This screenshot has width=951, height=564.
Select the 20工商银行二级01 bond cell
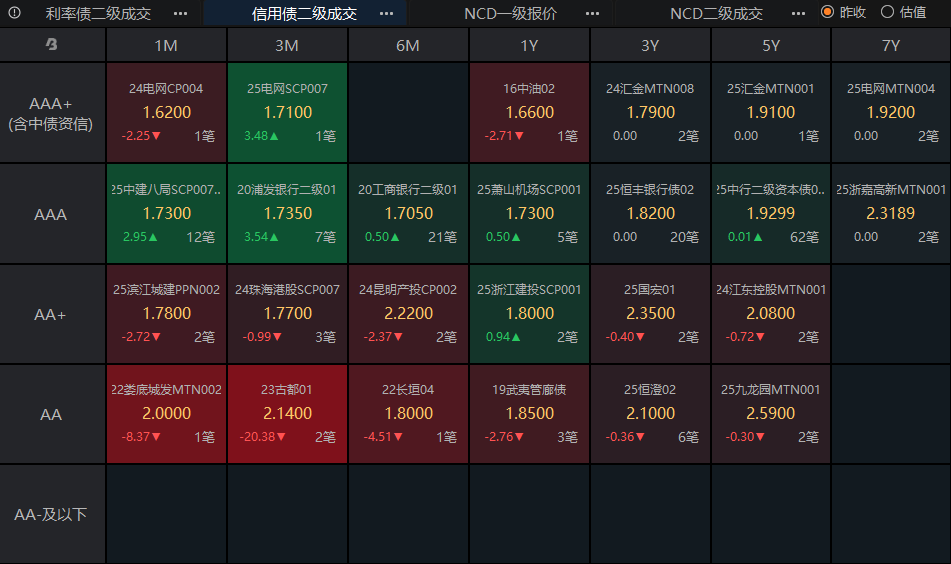(x=408, y=213)
